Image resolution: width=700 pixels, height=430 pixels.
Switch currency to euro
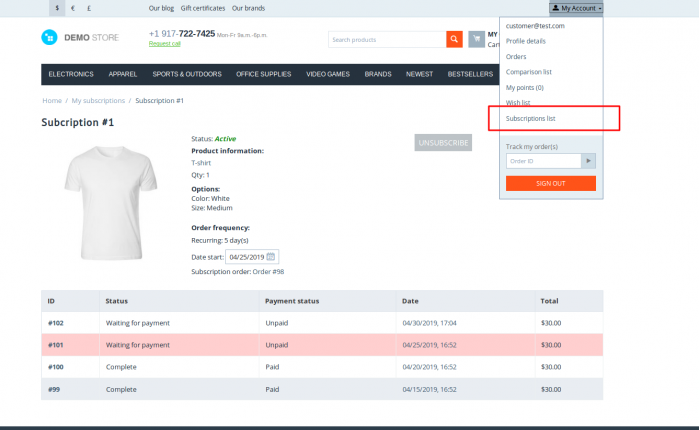73,8
